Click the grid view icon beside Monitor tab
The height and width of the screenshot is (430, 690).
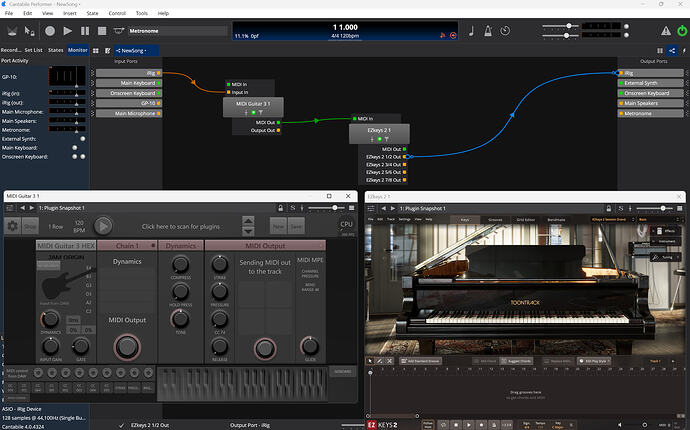[x=95, y=51]
